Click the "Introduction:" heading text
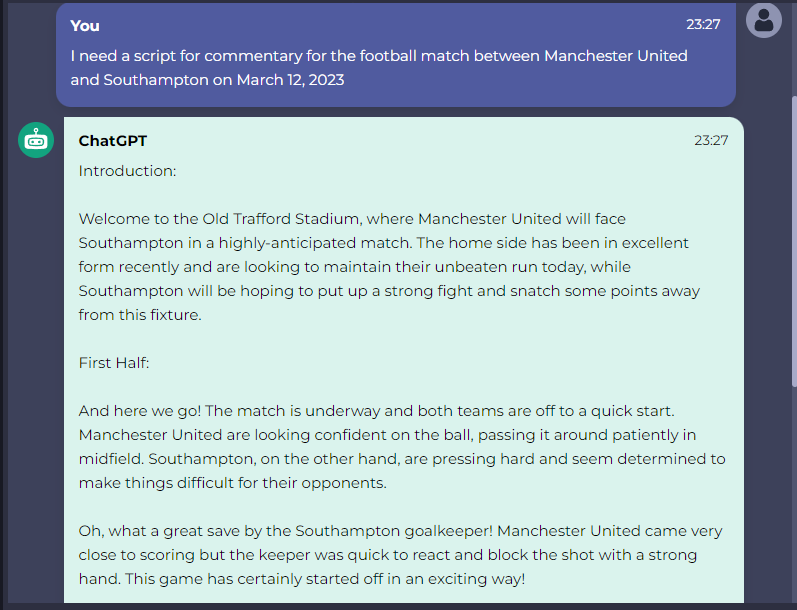The height and width of the screenshot is (610, 797). (x=128, y=171)
